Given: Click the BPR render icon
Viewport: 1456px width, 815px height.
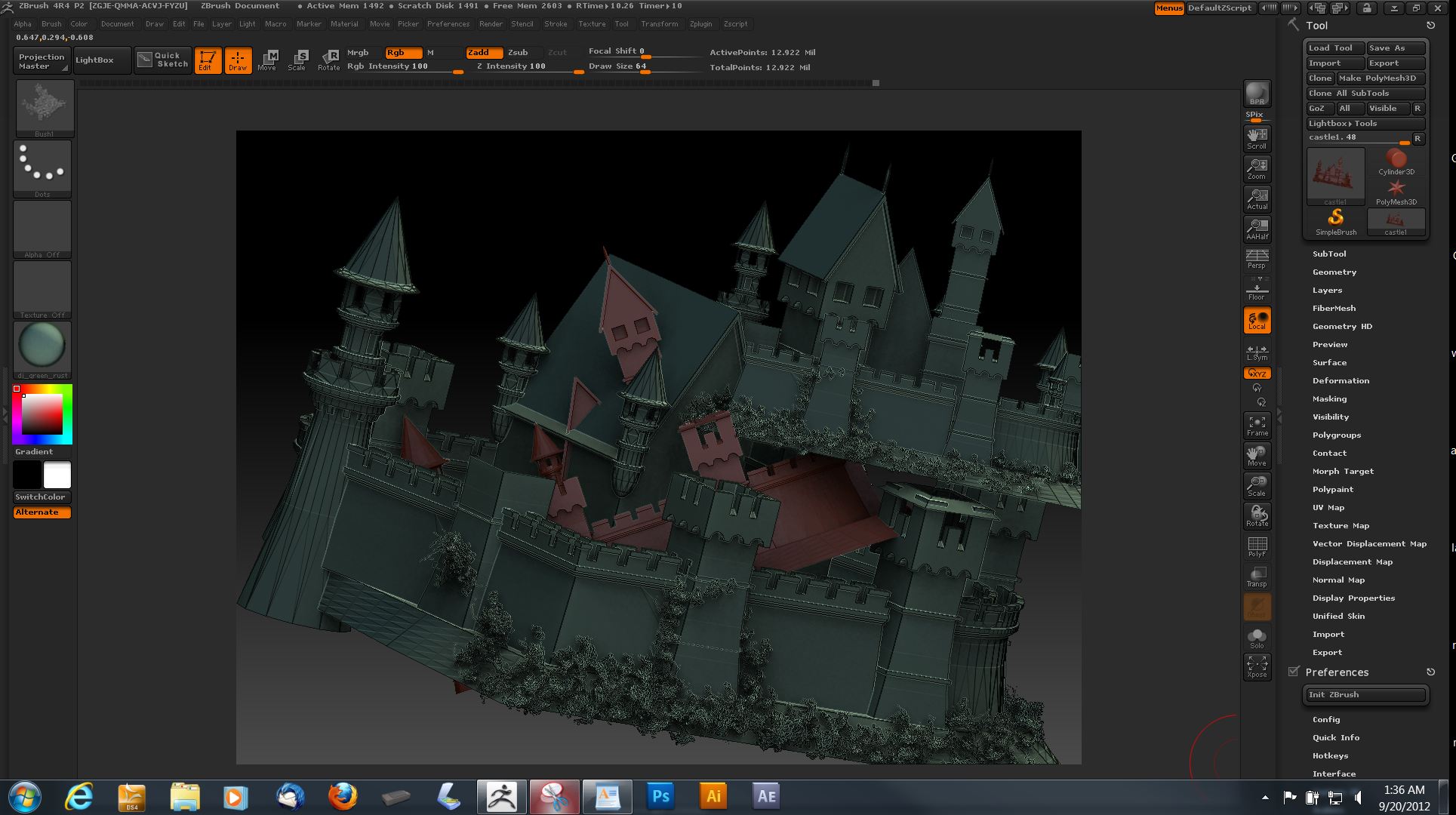Looking at the screenshot, I should [x=1257, y=94].
